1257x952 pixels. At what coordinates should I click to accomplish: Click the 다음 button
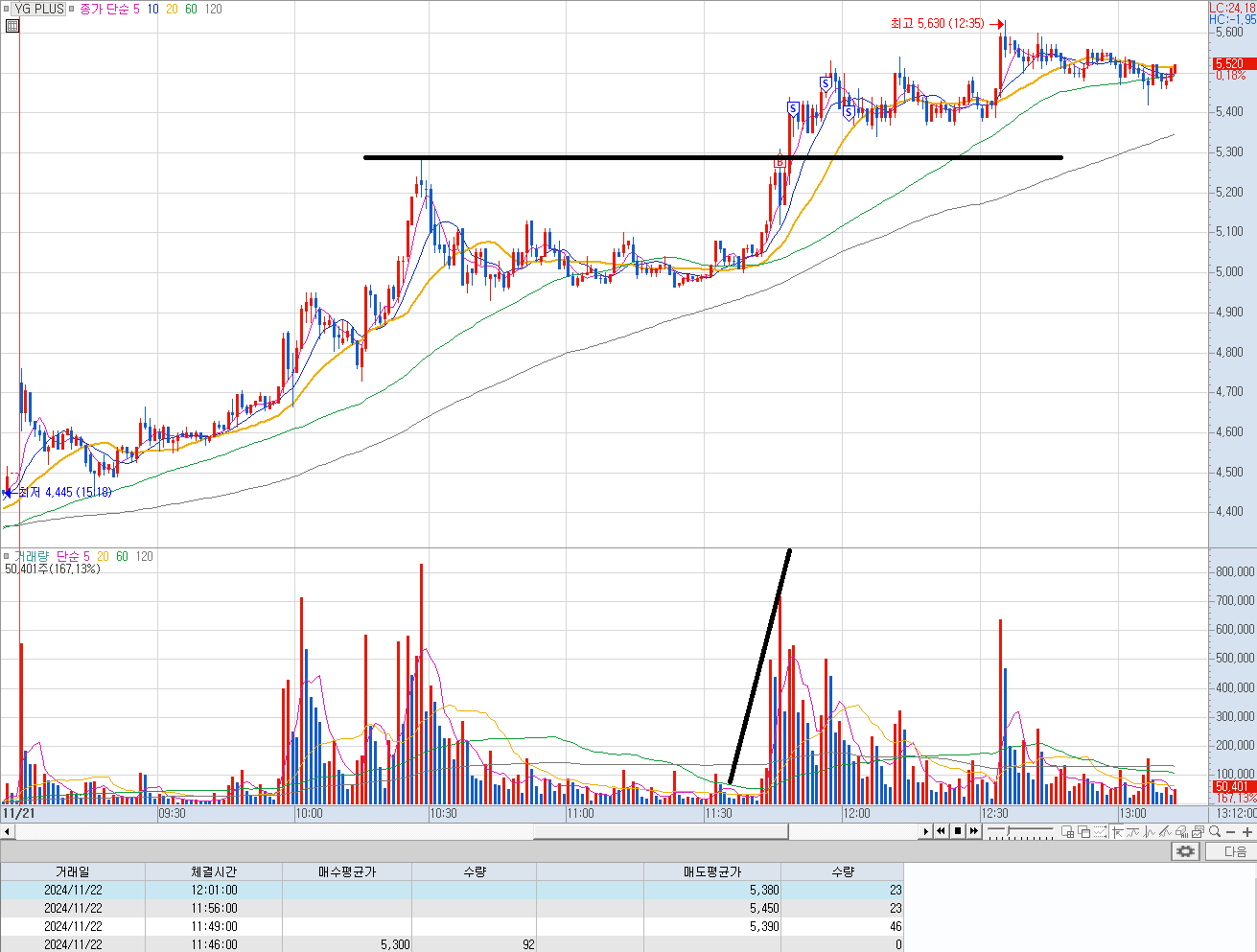(x=1230, y=851)
